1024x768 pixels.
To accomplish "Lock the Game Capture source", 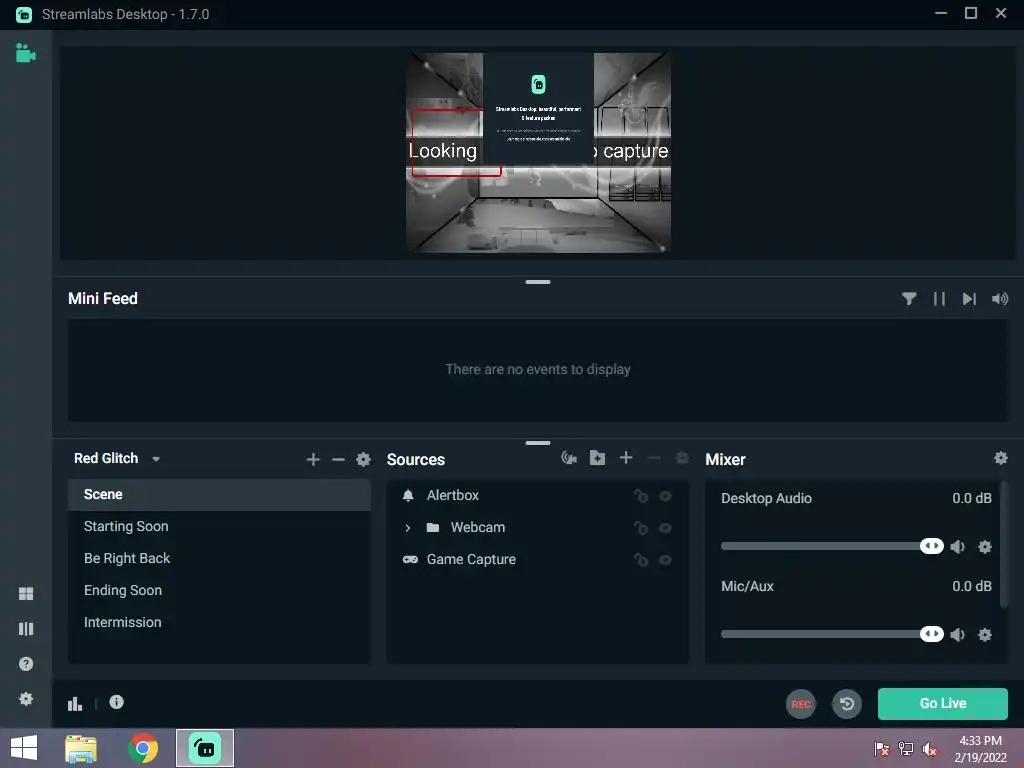I will click(x=641, y=560).
